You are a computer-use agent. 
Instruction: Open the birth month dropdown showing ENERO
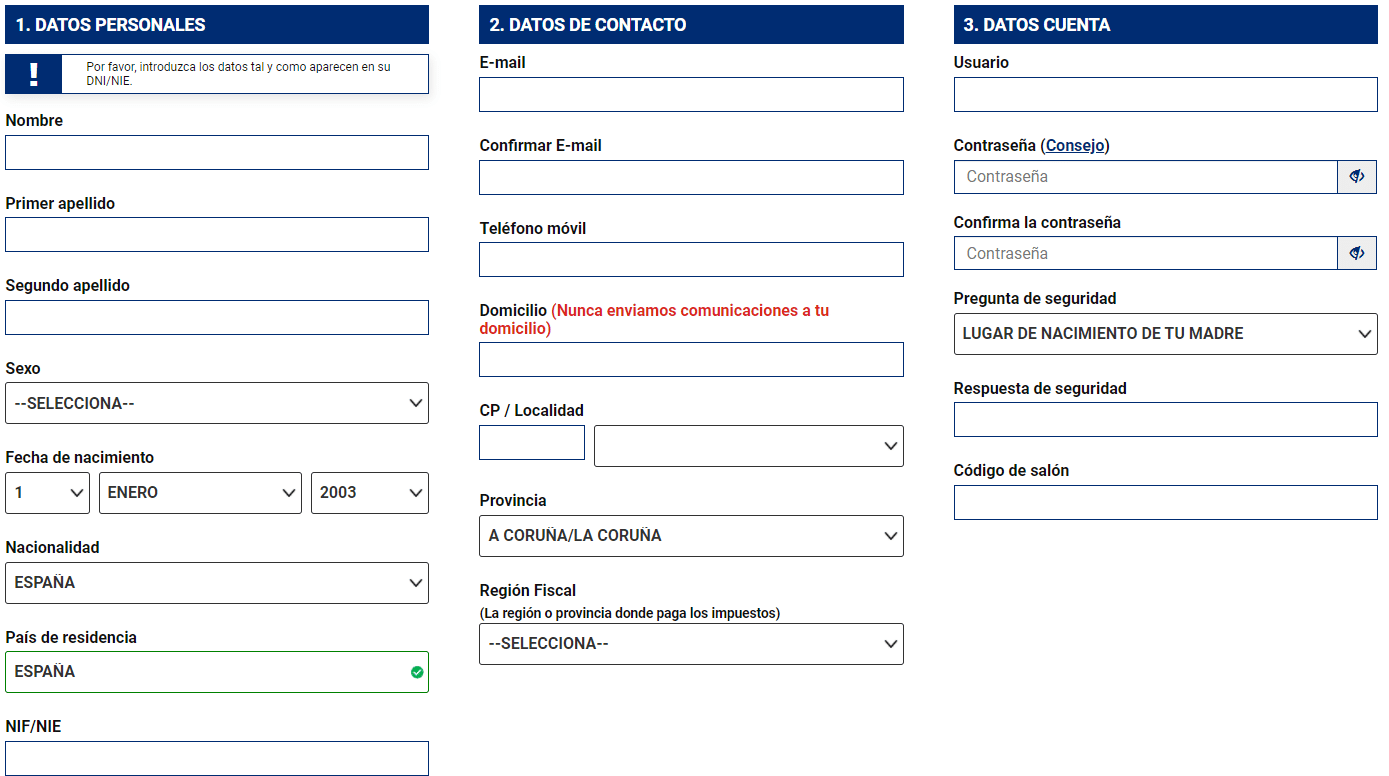200,493
